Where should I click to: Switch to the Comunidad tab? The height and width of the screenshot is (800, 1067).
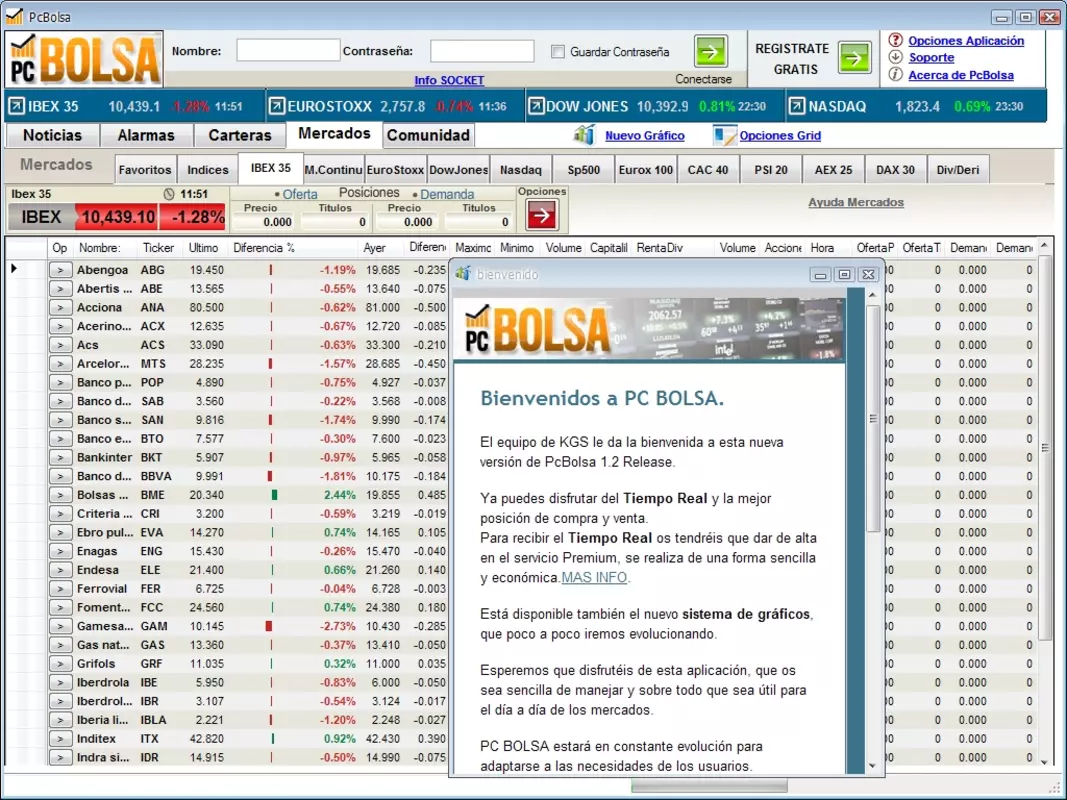point(429,135)
